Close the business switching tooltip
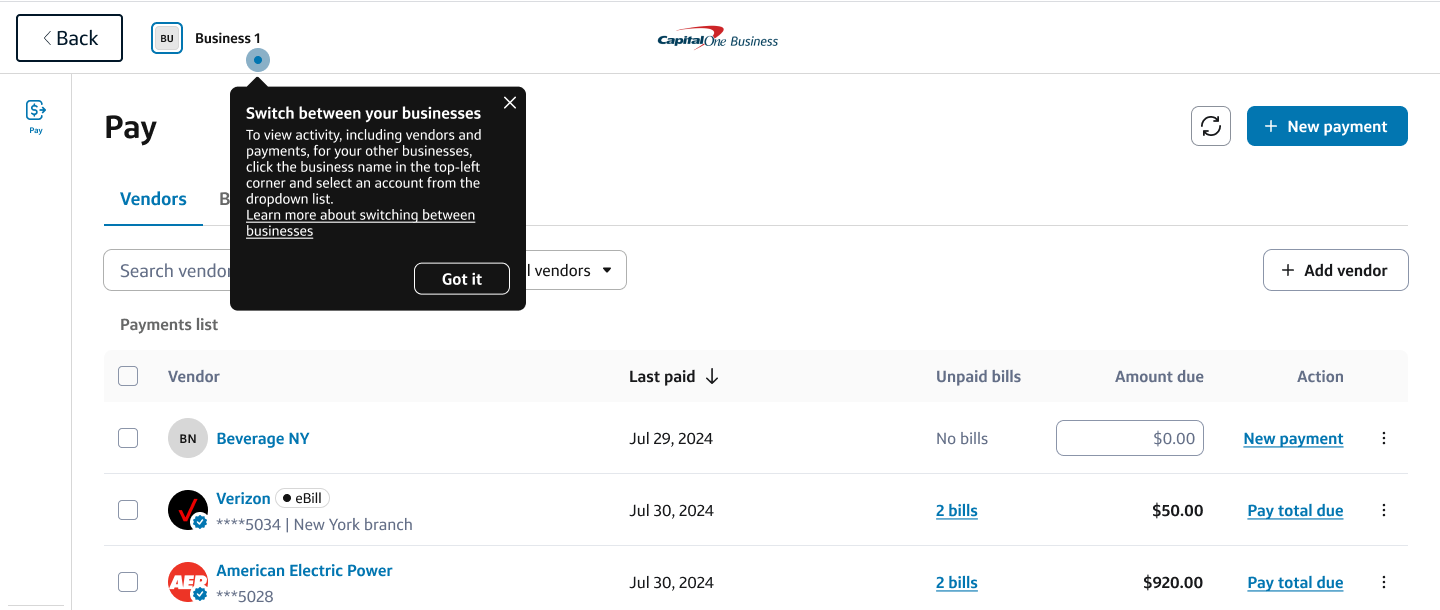This screenshot has height=610, width=1440. coord(510,103)
